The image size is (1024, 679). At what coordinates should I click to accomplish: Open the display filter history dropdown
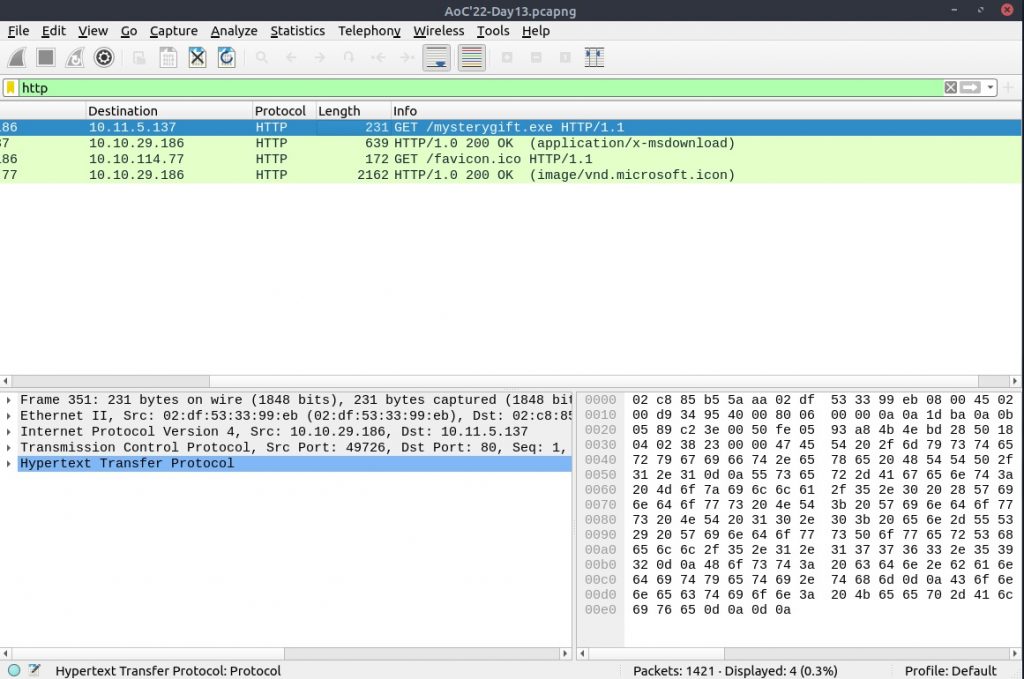pyautogui.click(x=991, y=88)
